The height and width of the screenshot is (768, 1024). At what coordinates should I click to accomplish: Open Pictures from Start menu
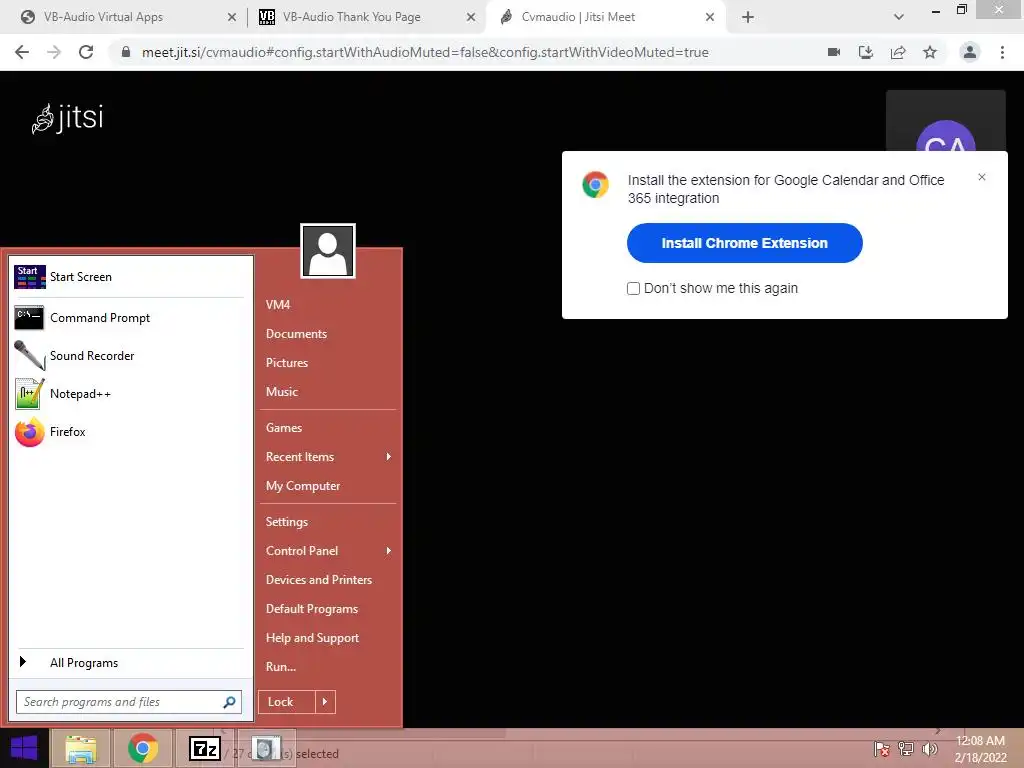click(287, 362)
